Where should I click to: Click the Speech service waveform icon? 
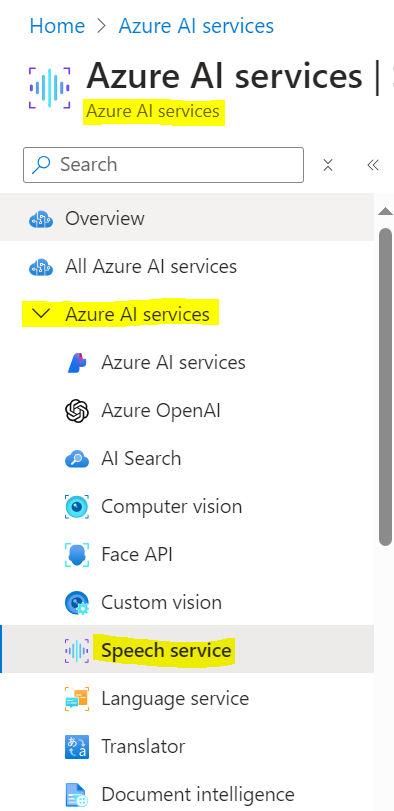tap(77, 650)
